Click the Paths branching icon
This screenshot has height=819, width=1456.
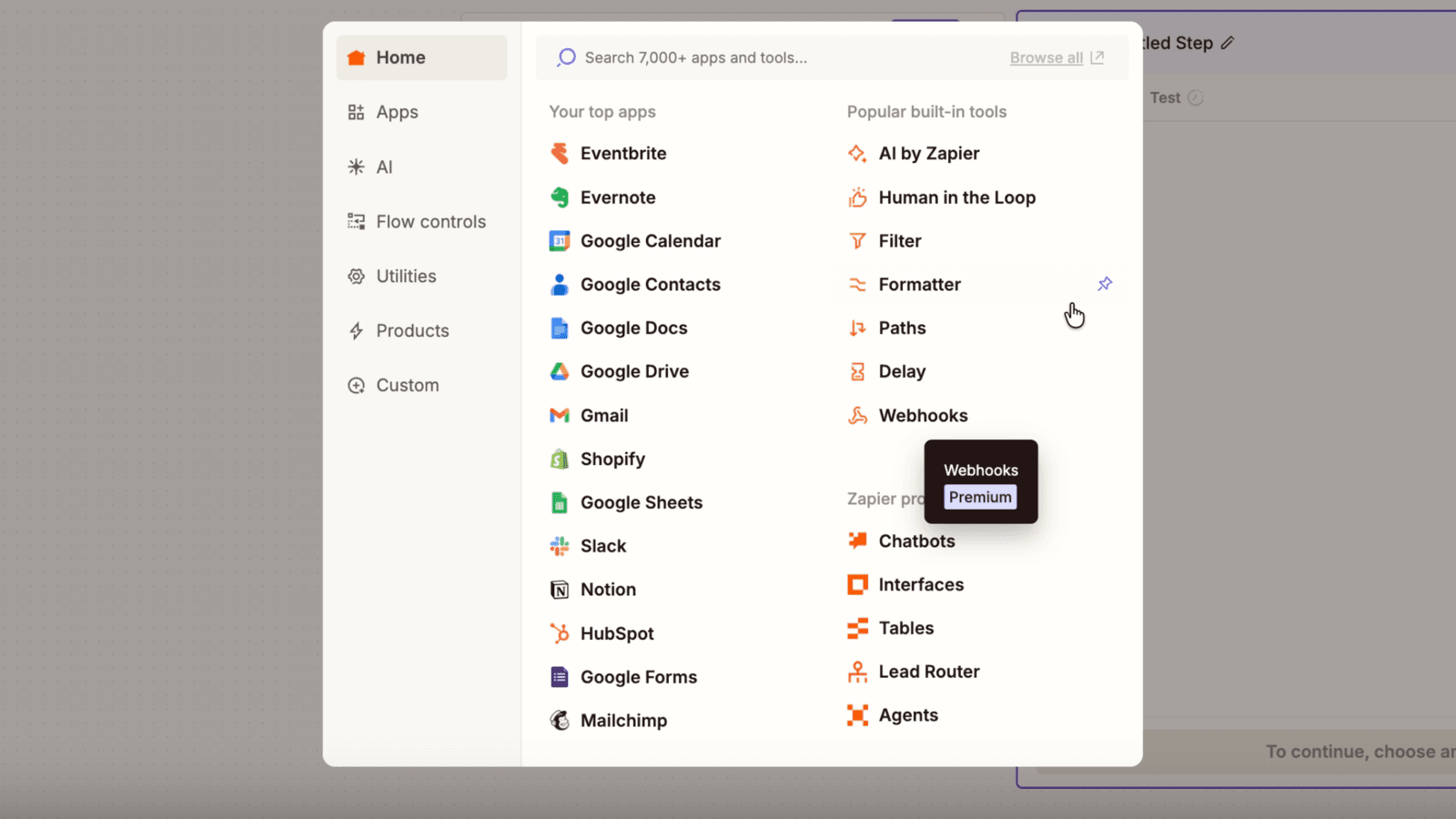pos(857,329)
